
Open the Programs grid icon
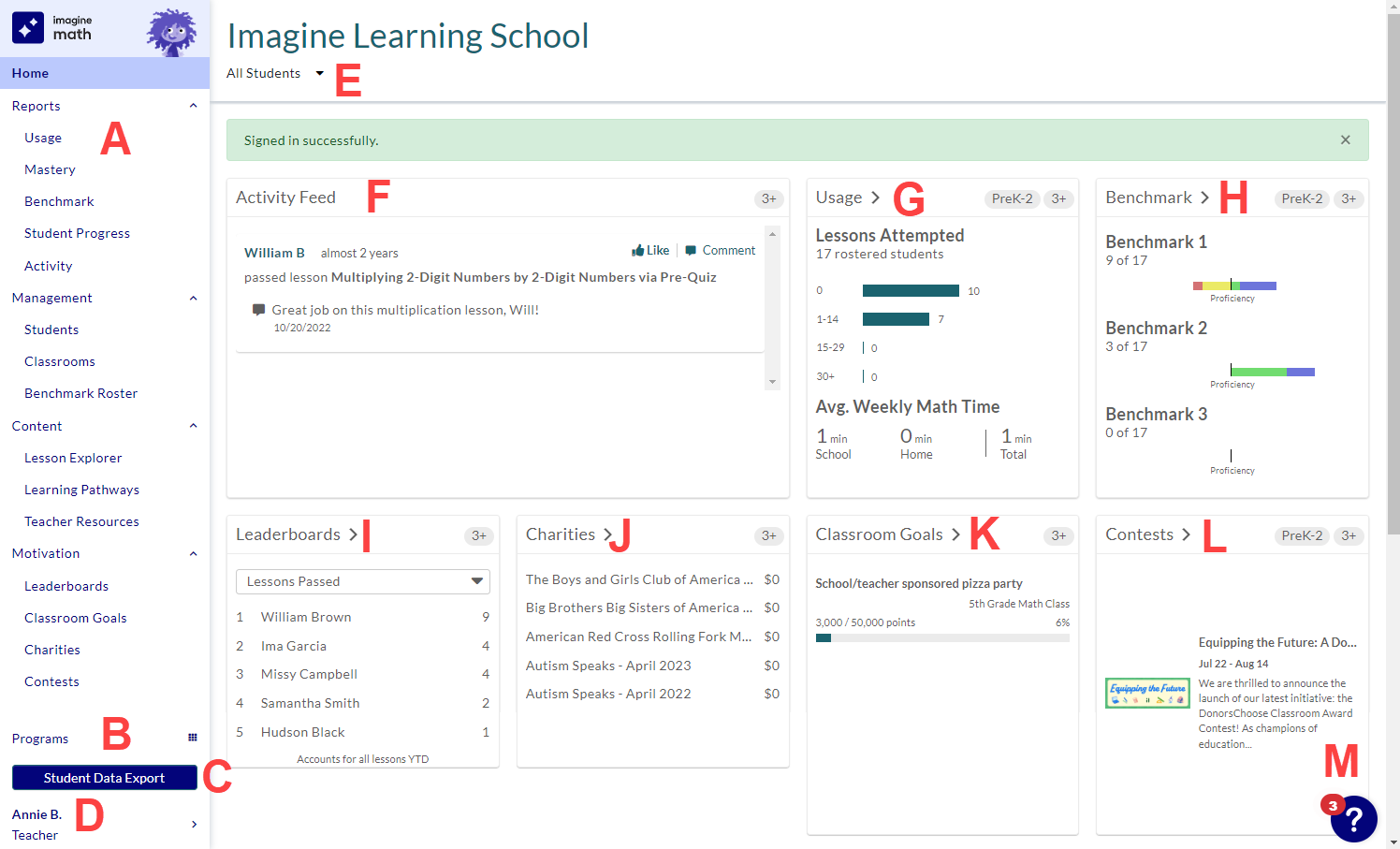pos(193,738)
